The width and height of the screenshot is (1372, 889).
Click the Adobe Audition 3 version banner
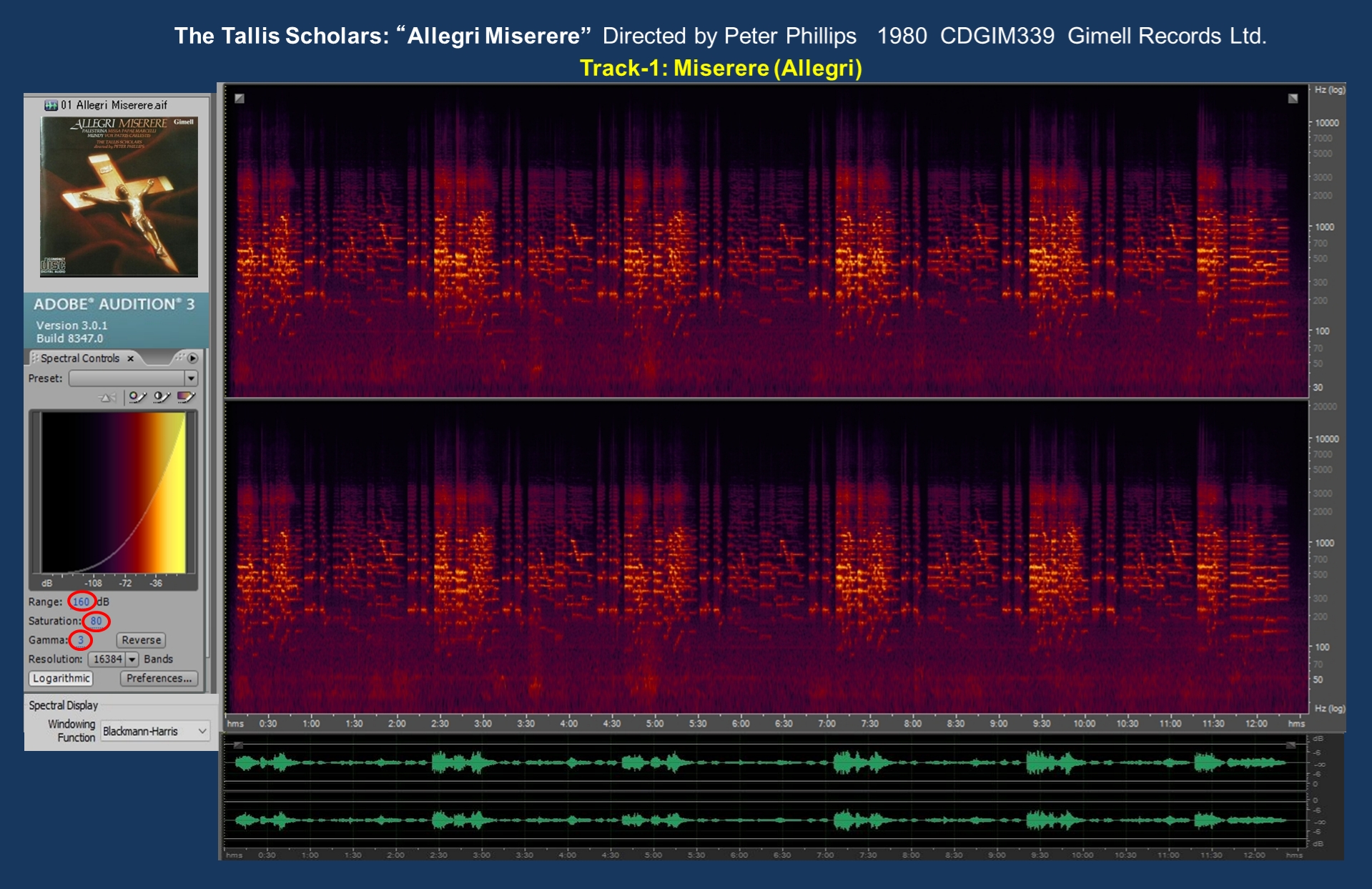117,320
